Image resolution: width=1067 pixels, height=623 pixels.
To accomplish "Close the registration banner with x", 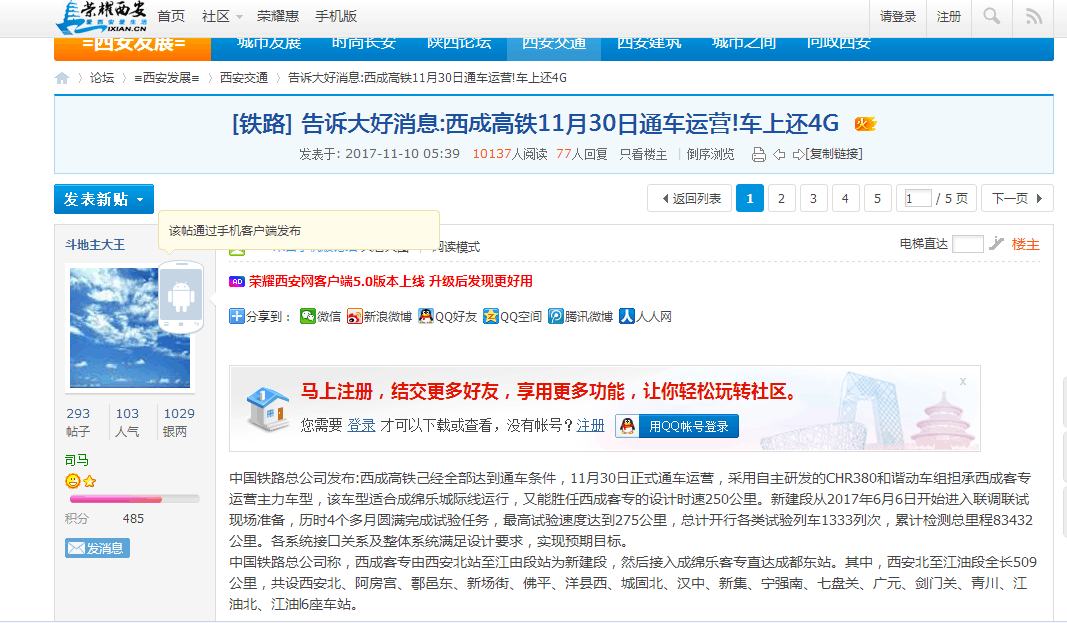I will pos(963,381).
